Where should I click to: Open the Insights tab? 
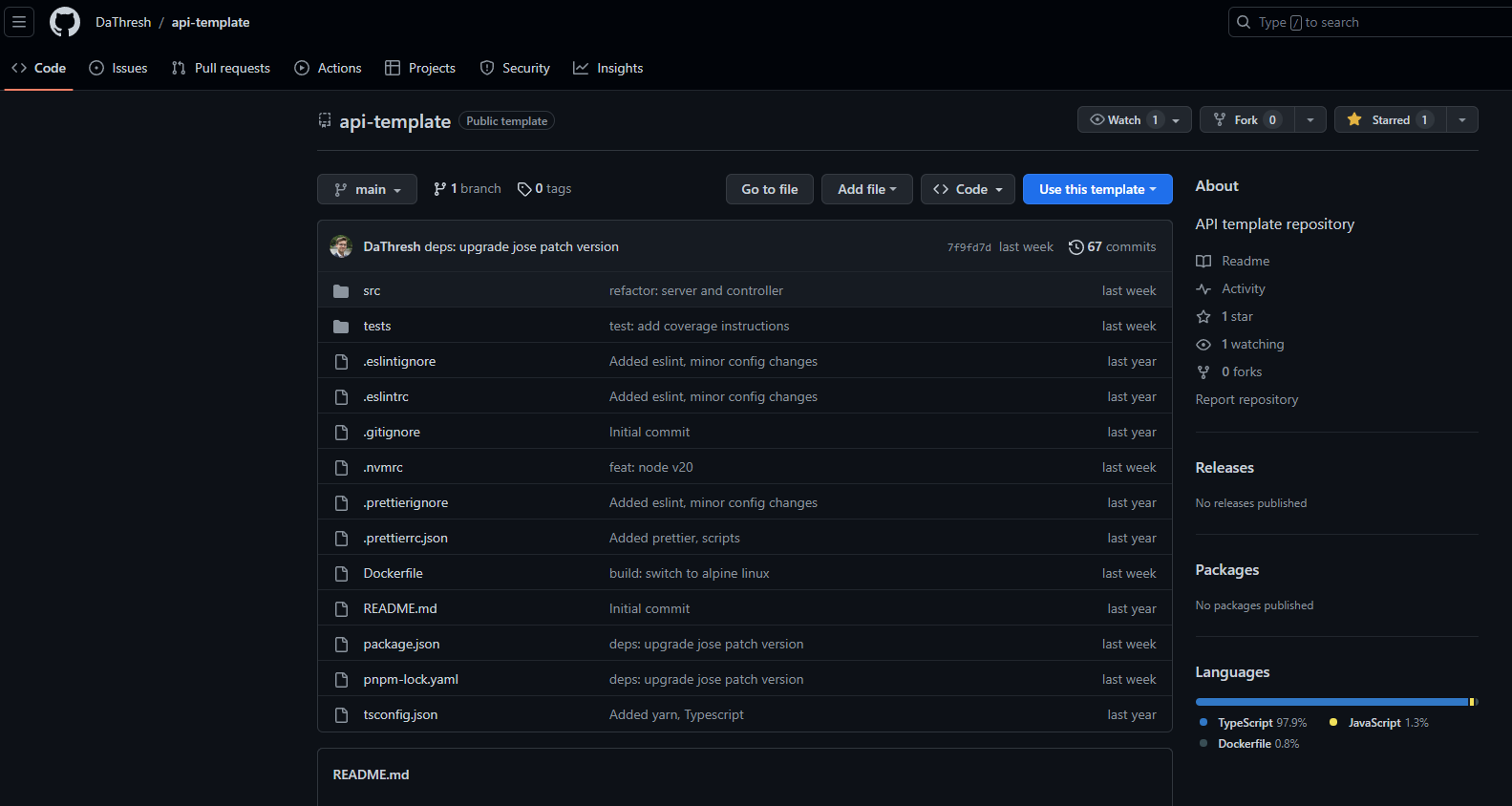[607, 69]
